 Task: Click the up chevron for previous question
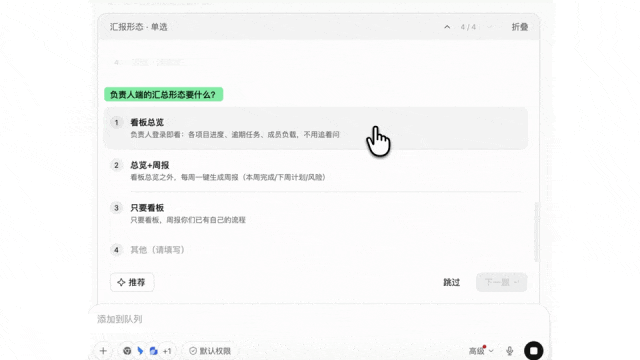[x=447, y=27]
